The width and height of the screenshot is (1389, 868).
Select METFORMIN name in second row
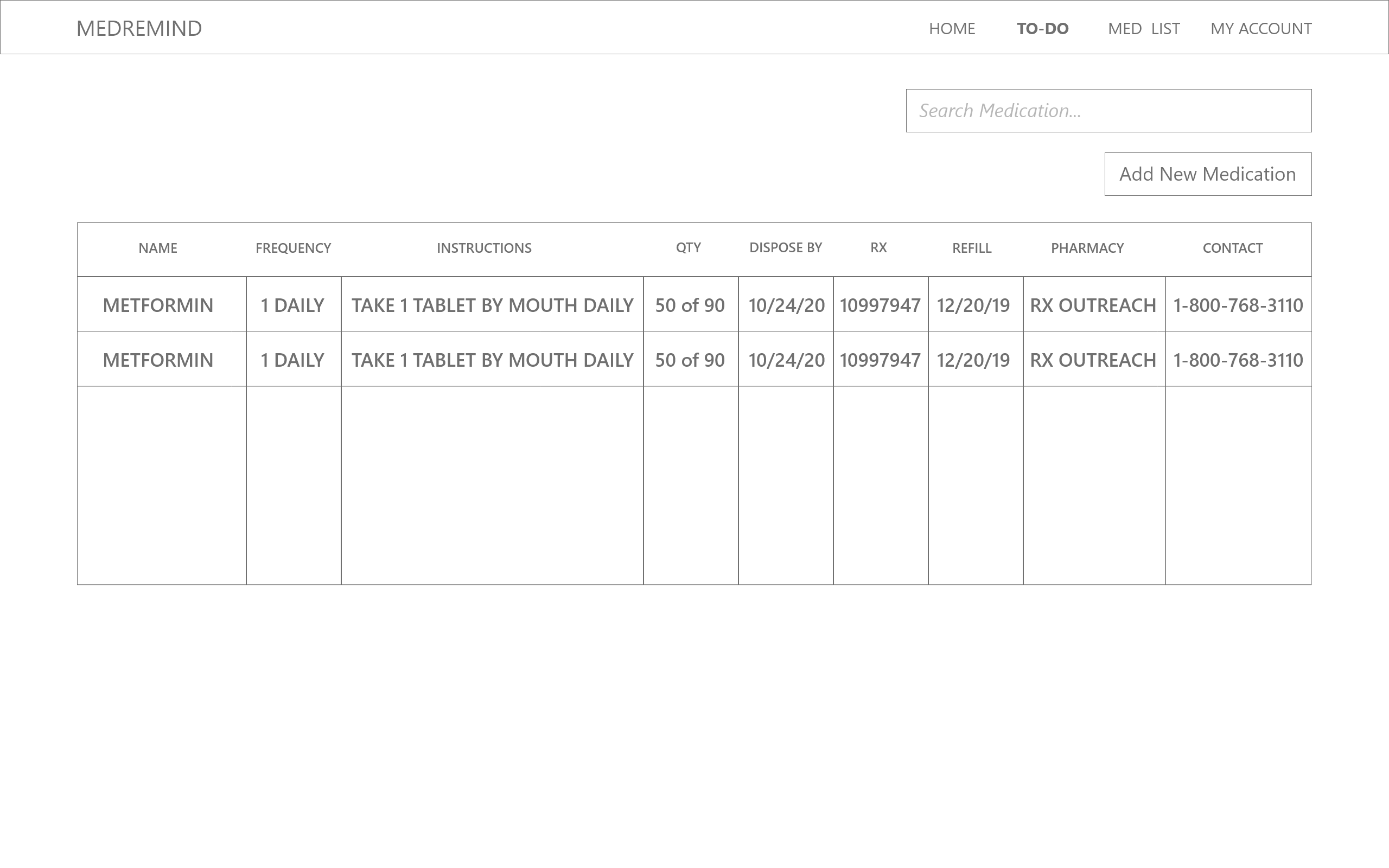[158, 360]
